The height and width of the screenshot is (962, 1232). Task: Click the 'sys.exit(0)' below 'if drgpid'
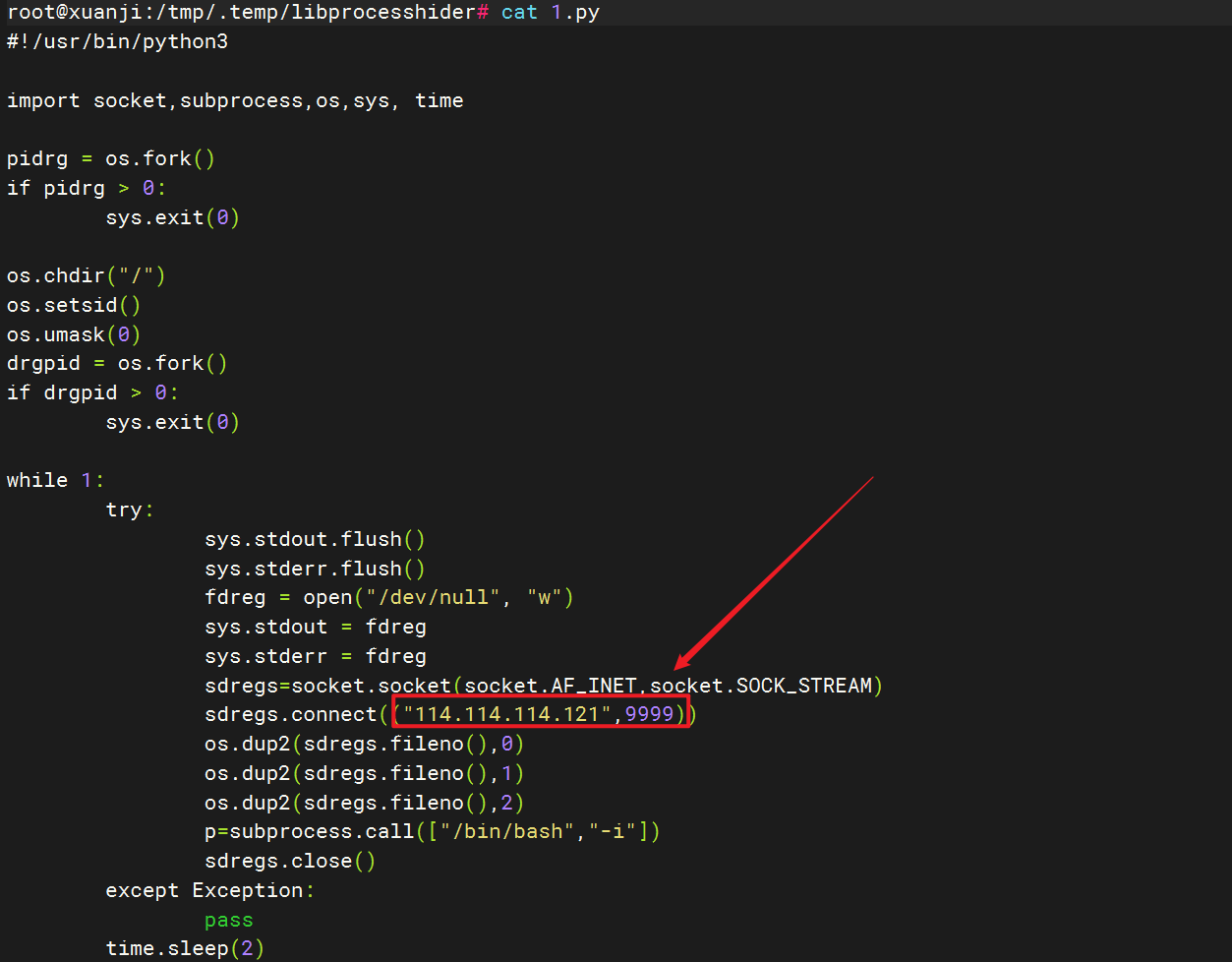click(x=173, y=422)
